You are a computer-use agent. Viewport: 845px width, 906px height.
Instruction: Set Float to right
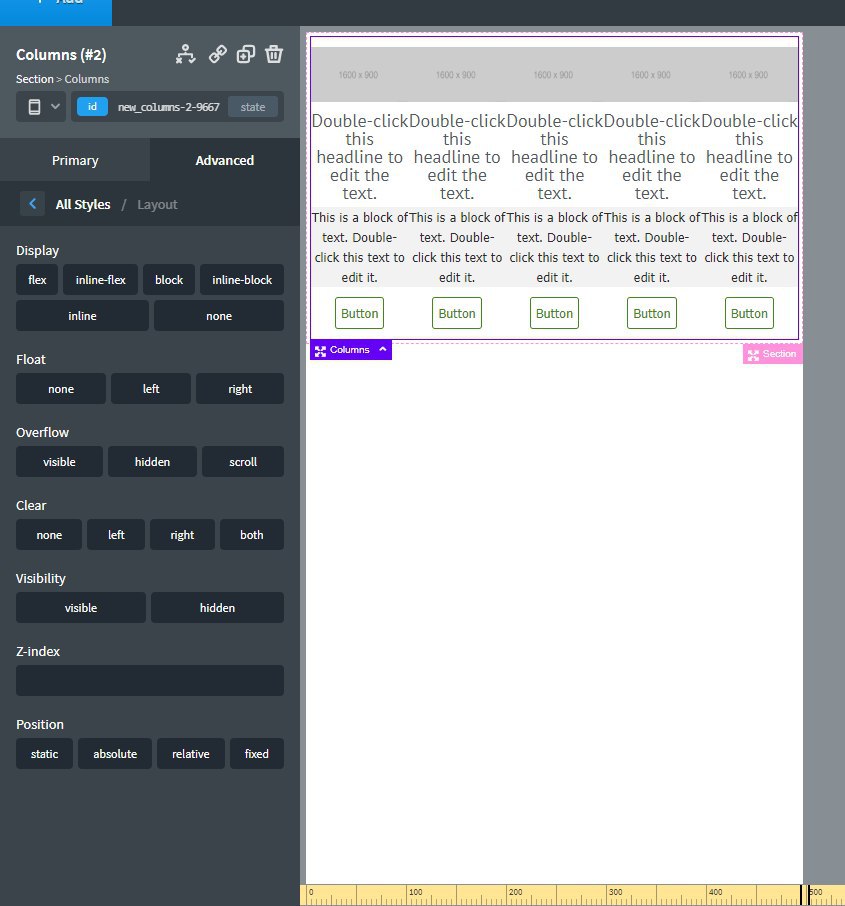tap(240, 389)
